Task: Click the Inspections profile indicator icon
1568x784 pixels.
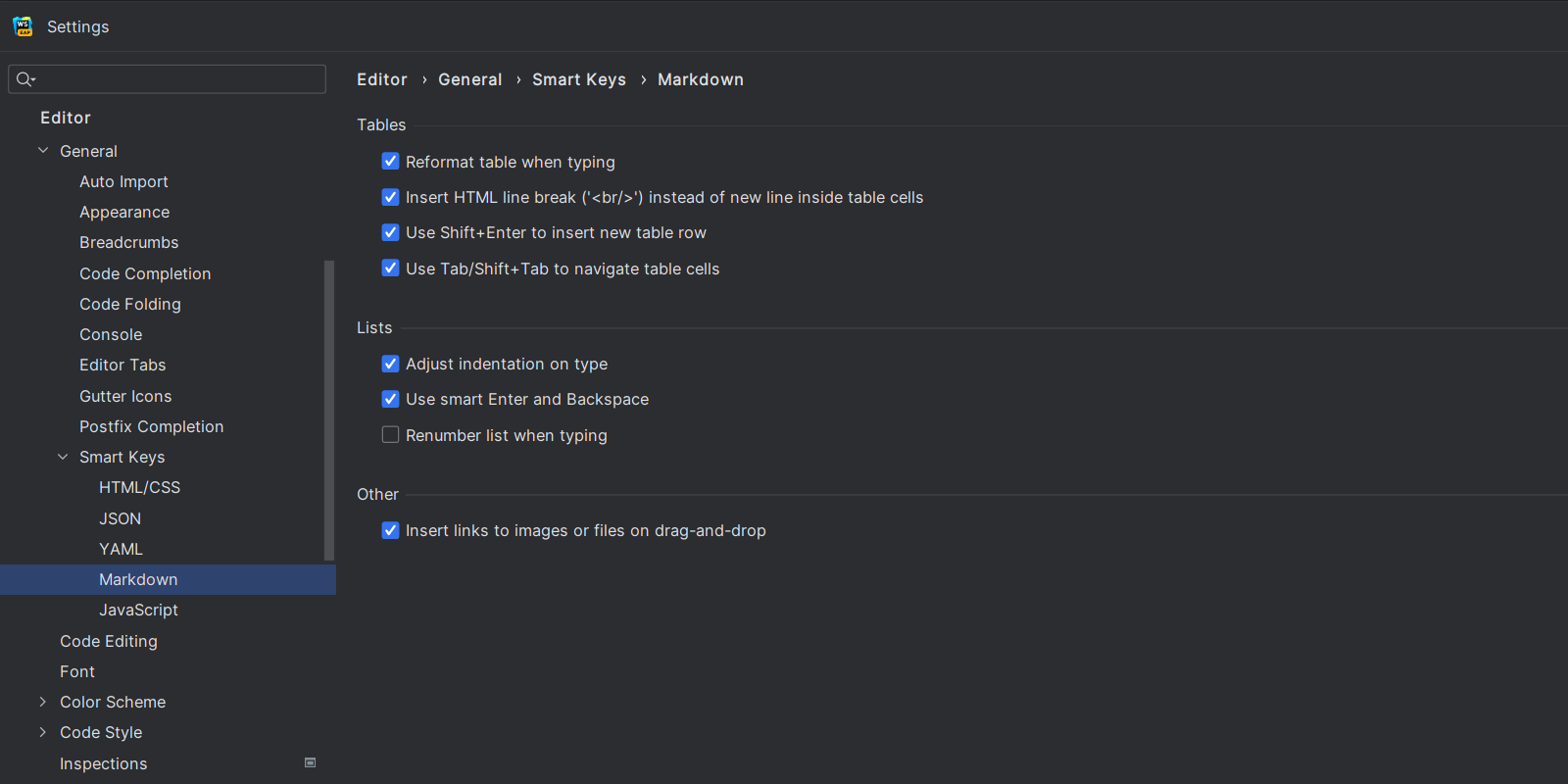Action: click(311, 762)
